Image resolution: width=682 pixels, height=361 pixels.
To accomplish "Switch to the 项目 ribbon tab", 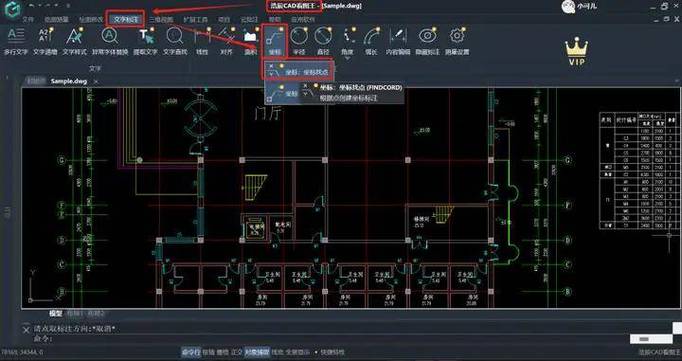I will pos(224,20).
